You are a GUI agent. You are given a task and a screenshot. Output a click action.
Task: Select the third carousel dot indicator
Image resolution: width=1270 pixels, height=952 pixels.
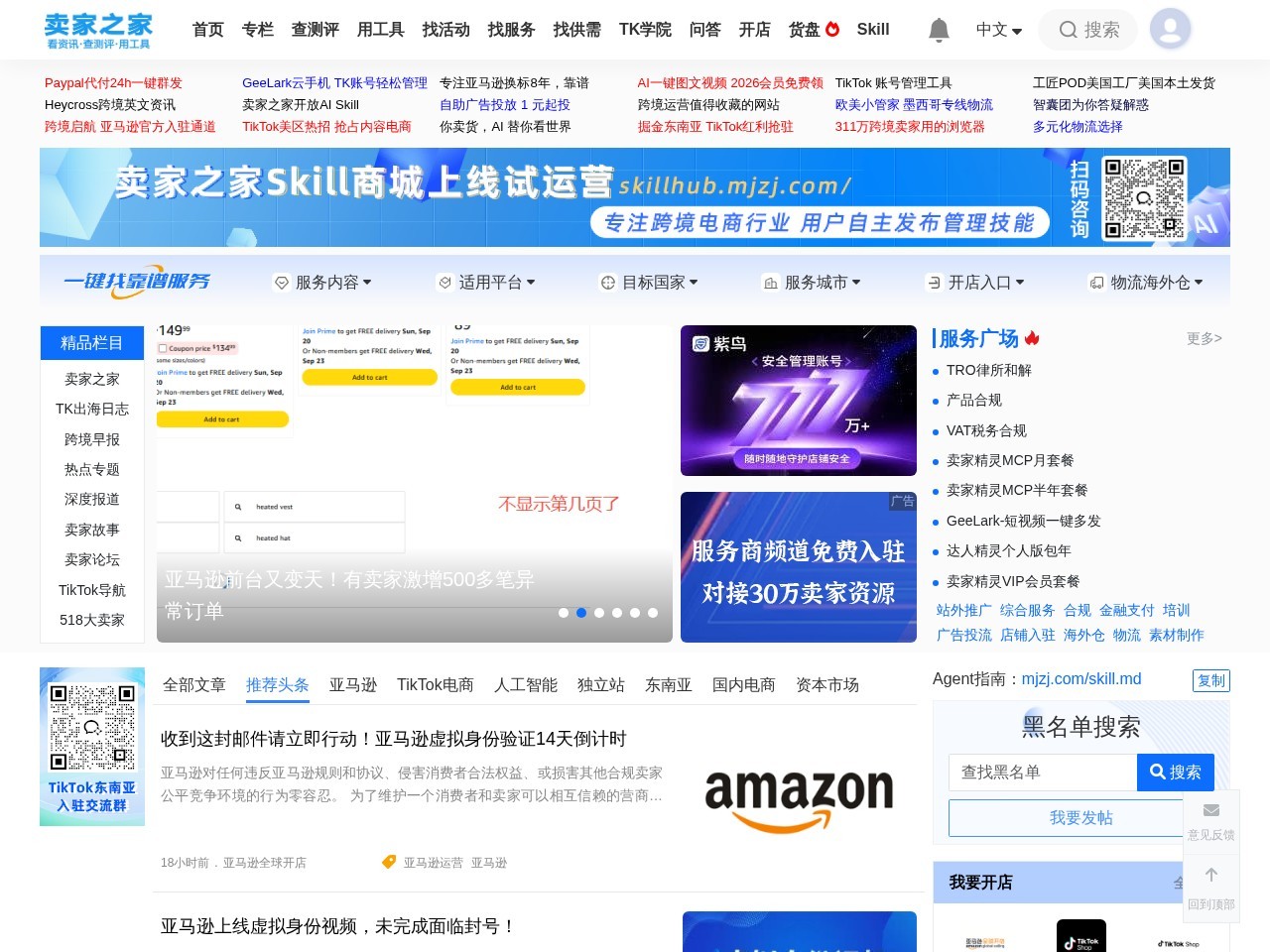pyautogui.click(x=599, y=613)
